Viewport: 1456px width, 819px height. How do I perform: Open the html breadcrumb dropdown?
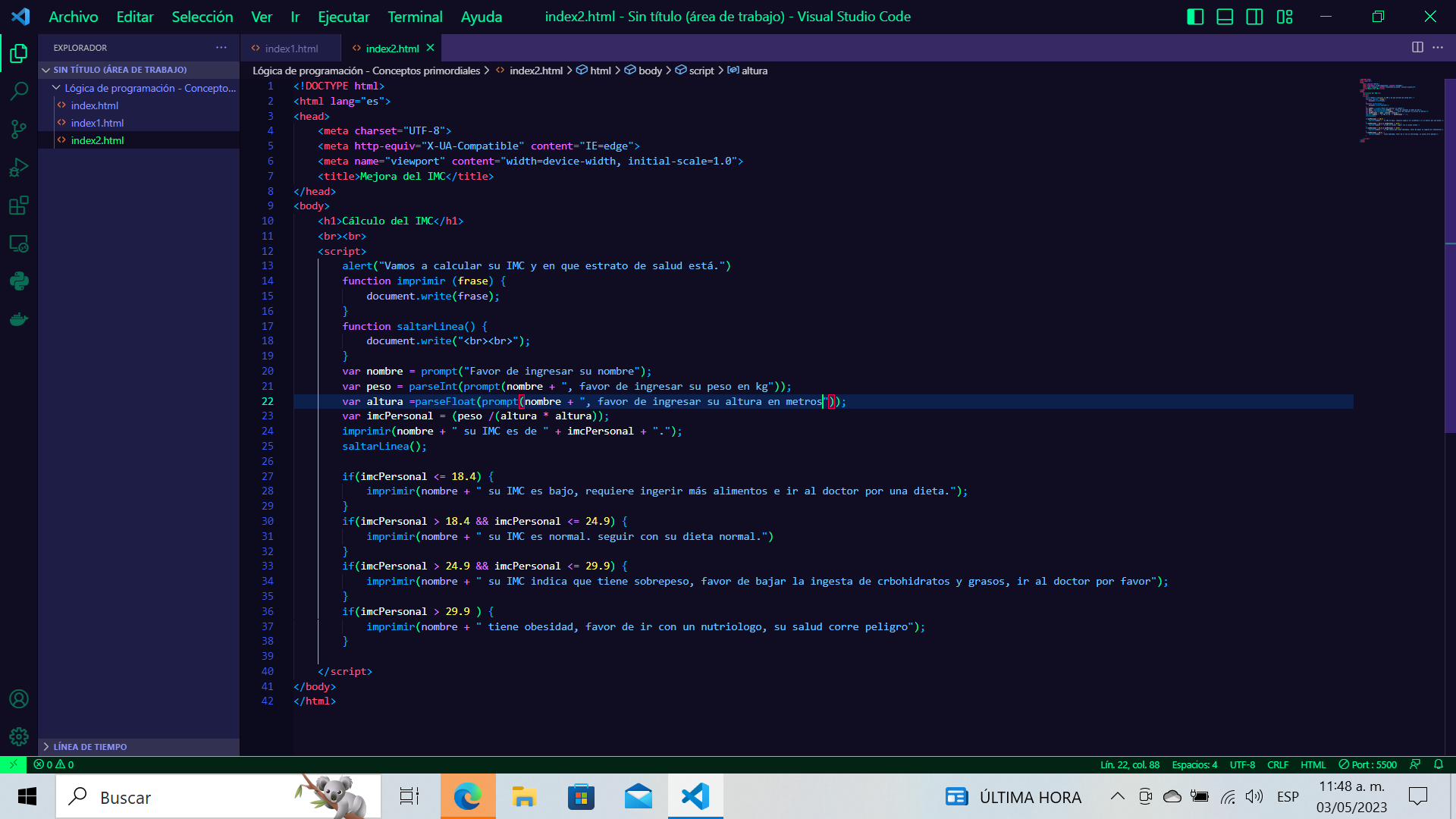(594, 71)
